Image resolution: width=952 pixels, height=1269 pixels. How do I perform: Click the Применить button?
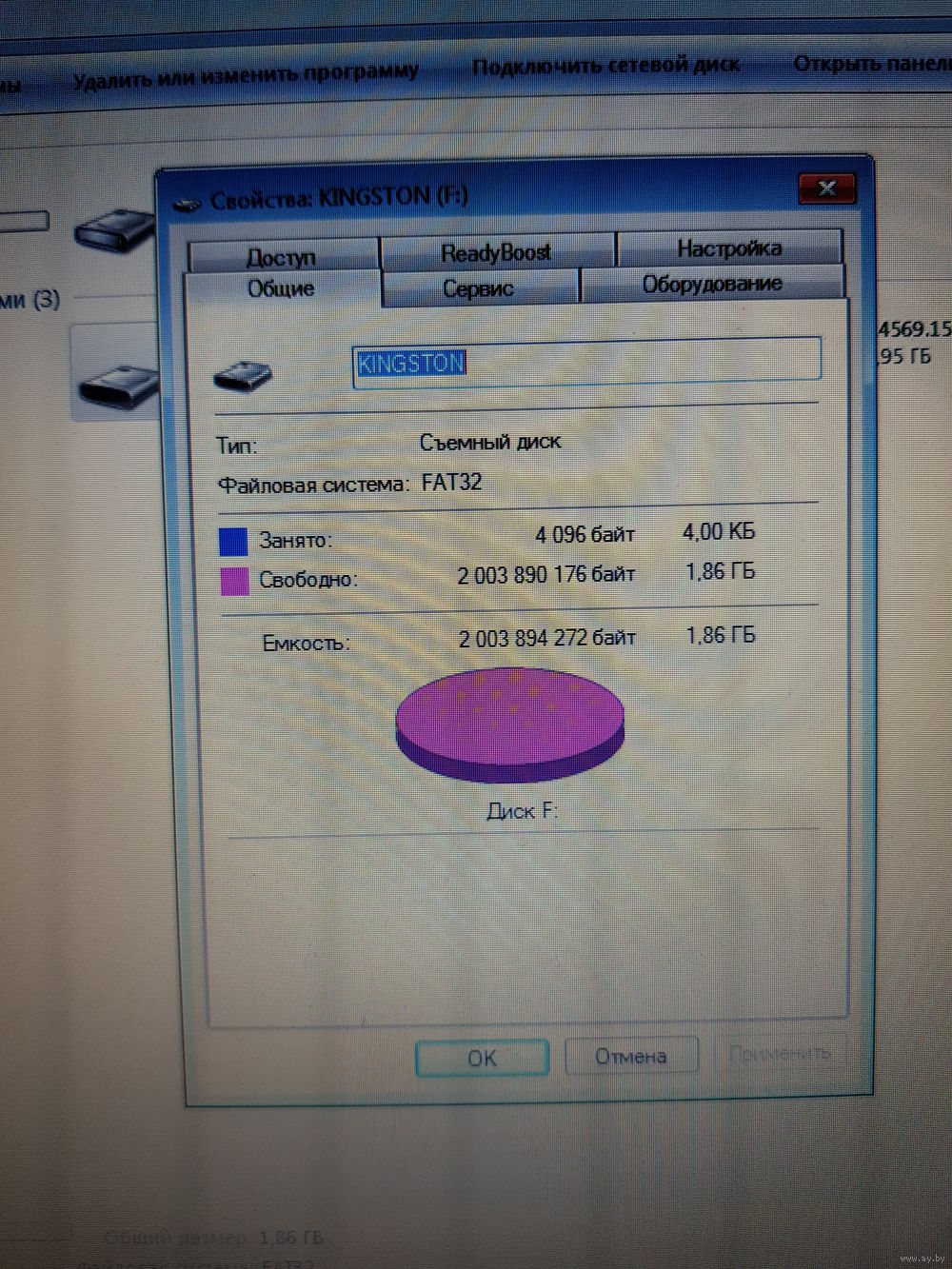click(x=780, y=1053)
